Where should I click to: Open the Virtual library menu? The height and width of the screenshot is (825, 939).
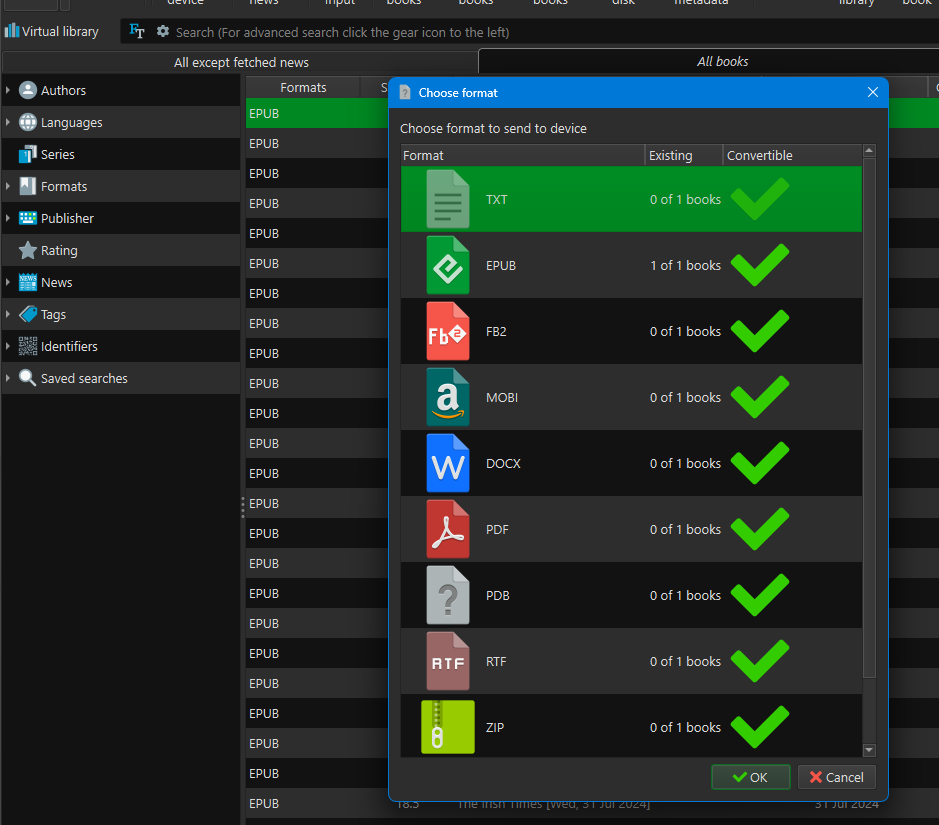tap(52, 31)
